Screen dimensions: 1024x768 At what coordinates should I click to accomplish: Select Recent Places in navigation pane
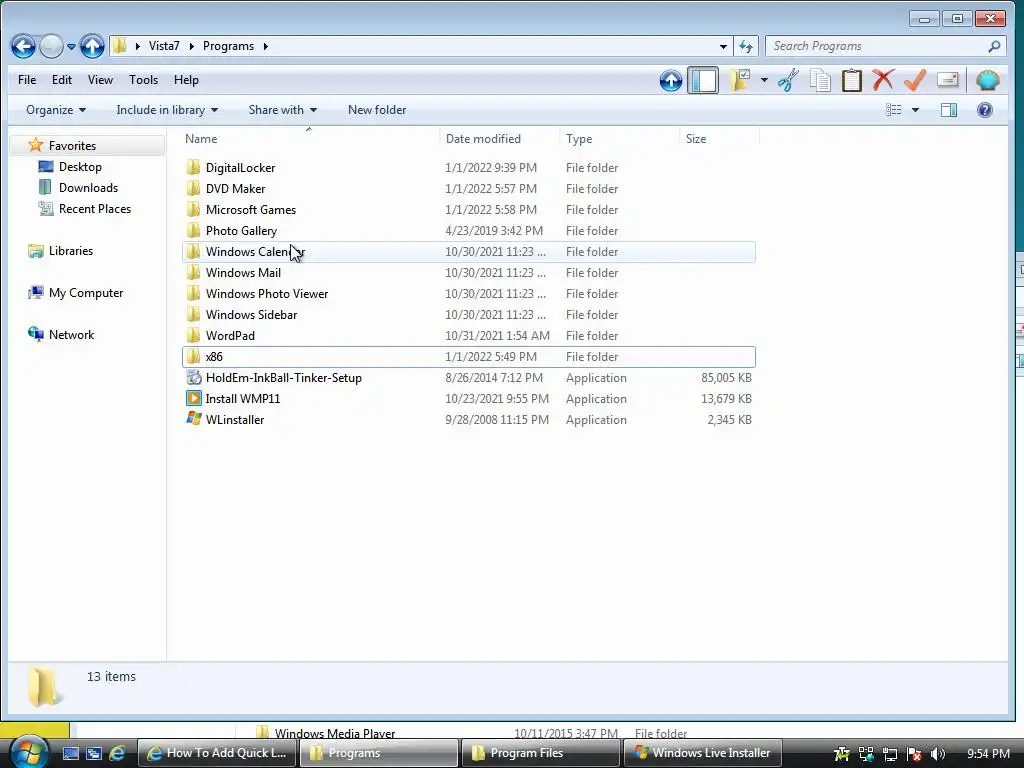tap(95, 209)
